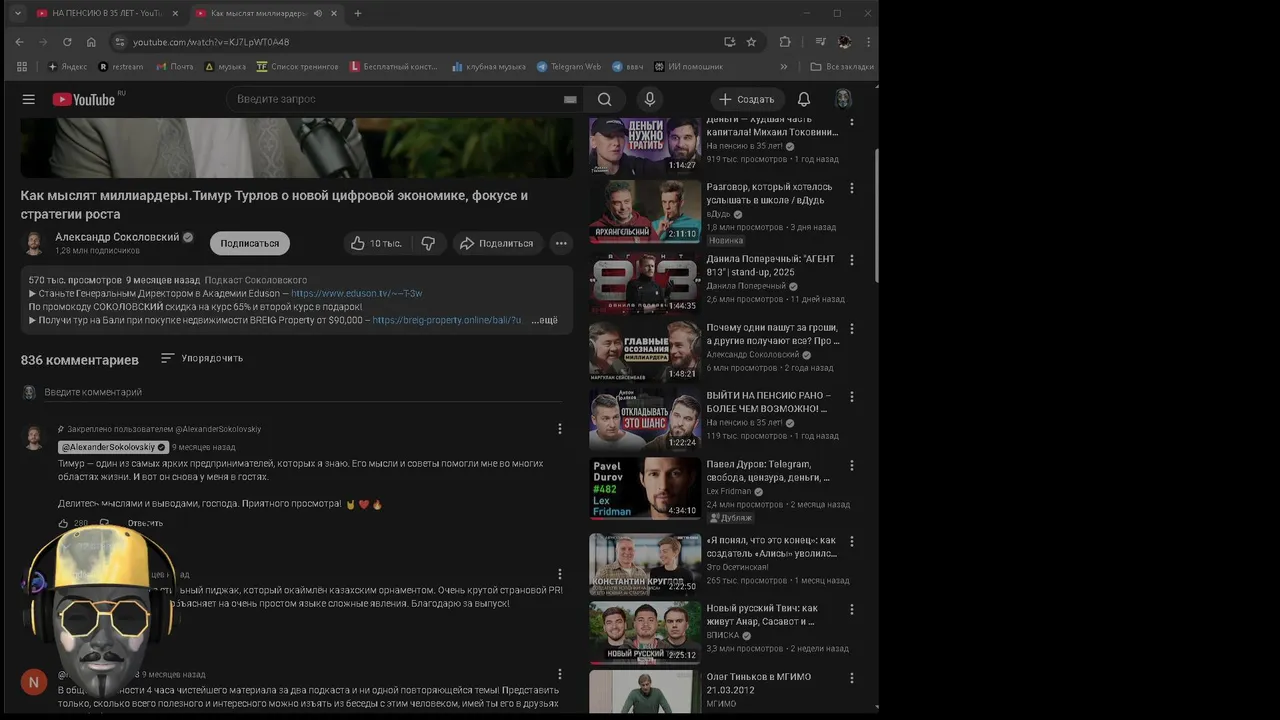Open the Архангельский video thumbnail
Viewport: 1280px width, 720px height.
[x=644, y=211]
